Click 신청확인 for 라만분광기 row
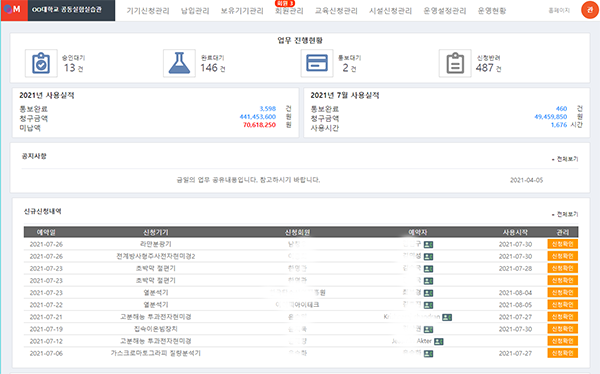600x374 pixels. [562, 244]
